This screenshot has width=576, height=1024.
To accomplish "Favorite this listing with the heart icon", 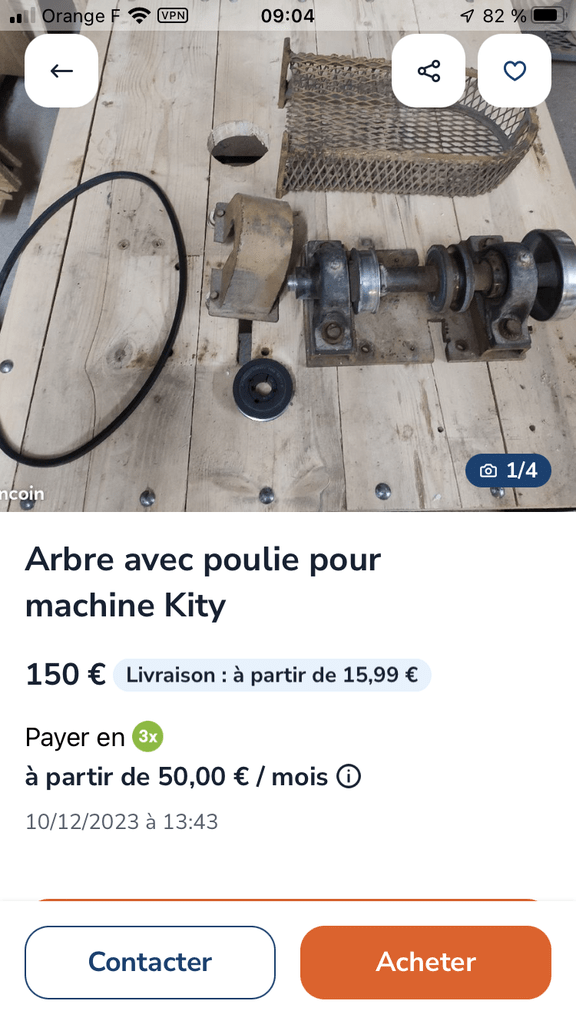I will pos(515,71).
